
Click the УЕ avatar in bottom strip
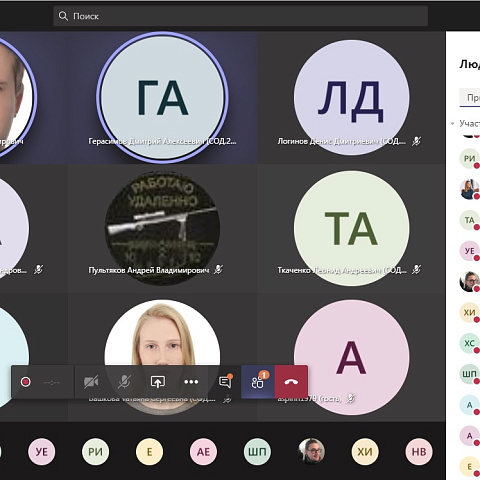coord(42,452)
